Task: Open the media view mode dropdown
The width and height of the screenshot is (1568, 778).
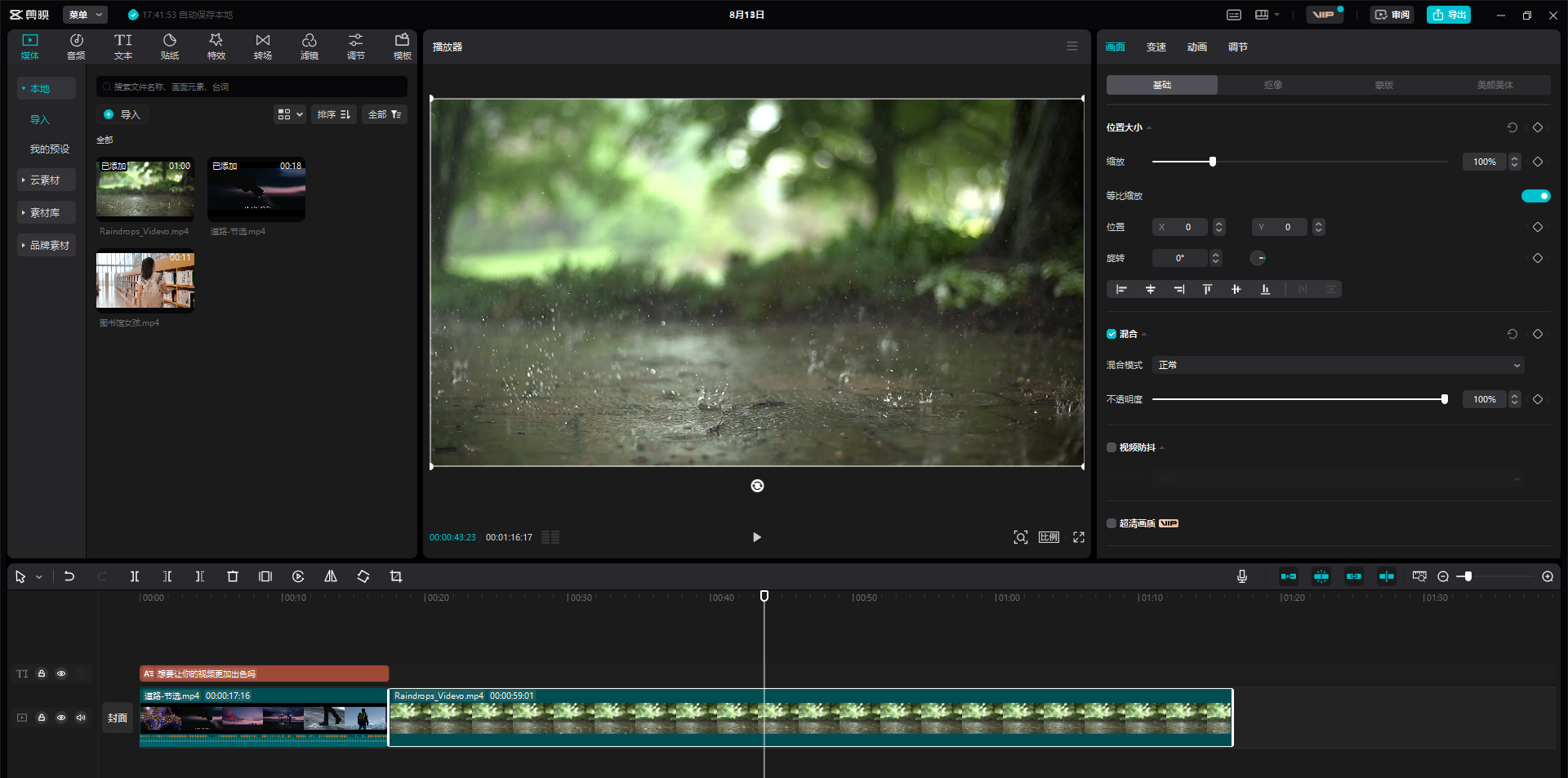Action: (x=290, y=114)
